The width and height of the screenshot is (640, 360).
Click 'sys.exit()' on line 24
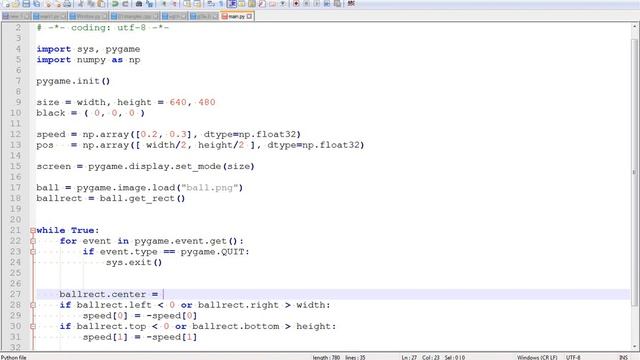pos(134,262)
